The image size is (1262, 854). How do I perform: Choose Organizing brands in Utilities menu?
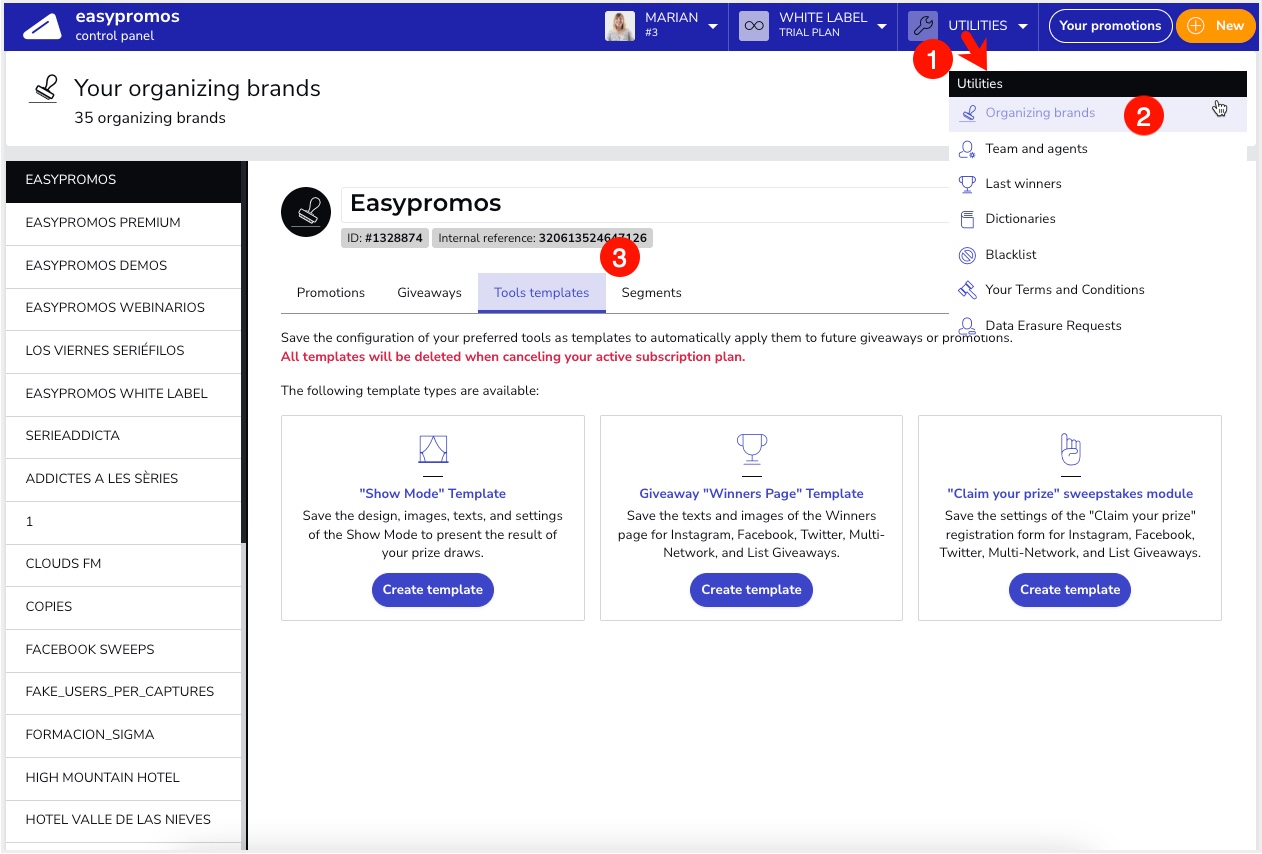click(1098, 113)
